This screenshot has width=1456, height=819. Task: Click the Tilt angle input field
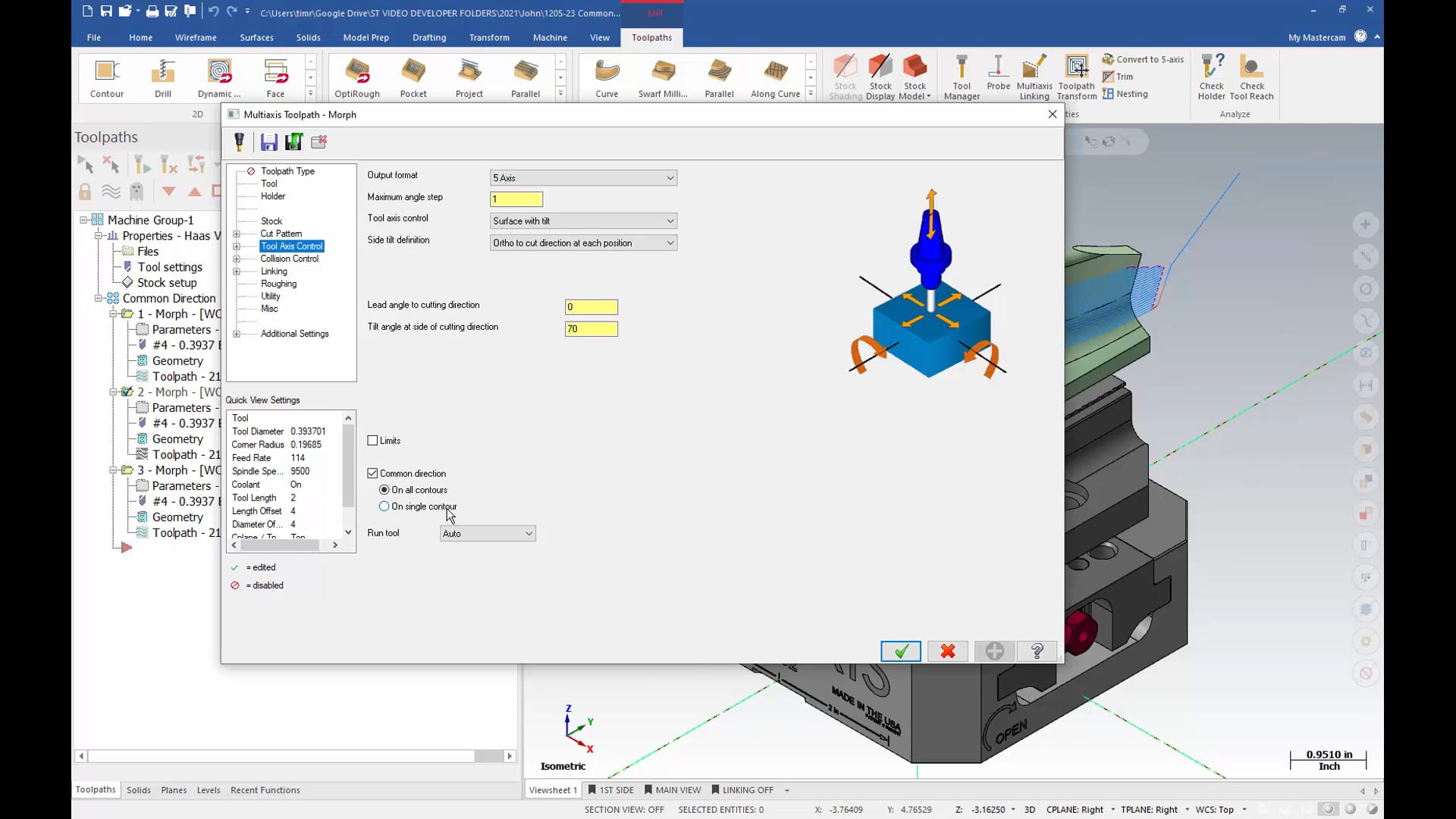(592, 328)
